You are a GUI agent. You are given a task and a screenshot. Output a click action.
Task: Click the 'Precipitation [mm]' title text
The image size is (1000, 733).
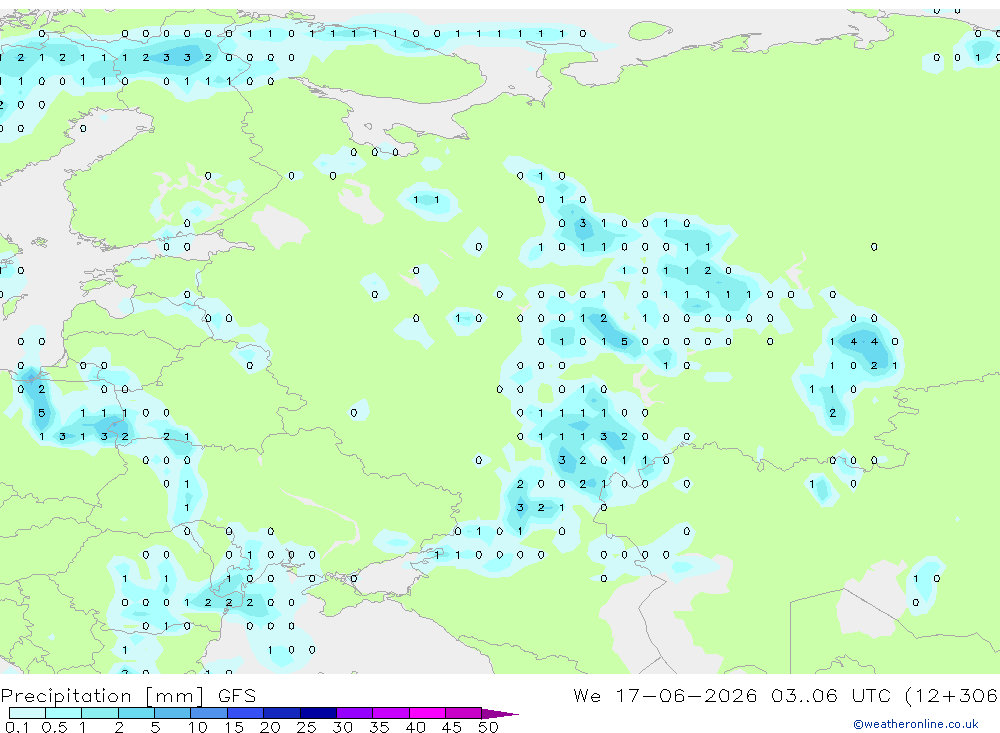click(103, 696)
